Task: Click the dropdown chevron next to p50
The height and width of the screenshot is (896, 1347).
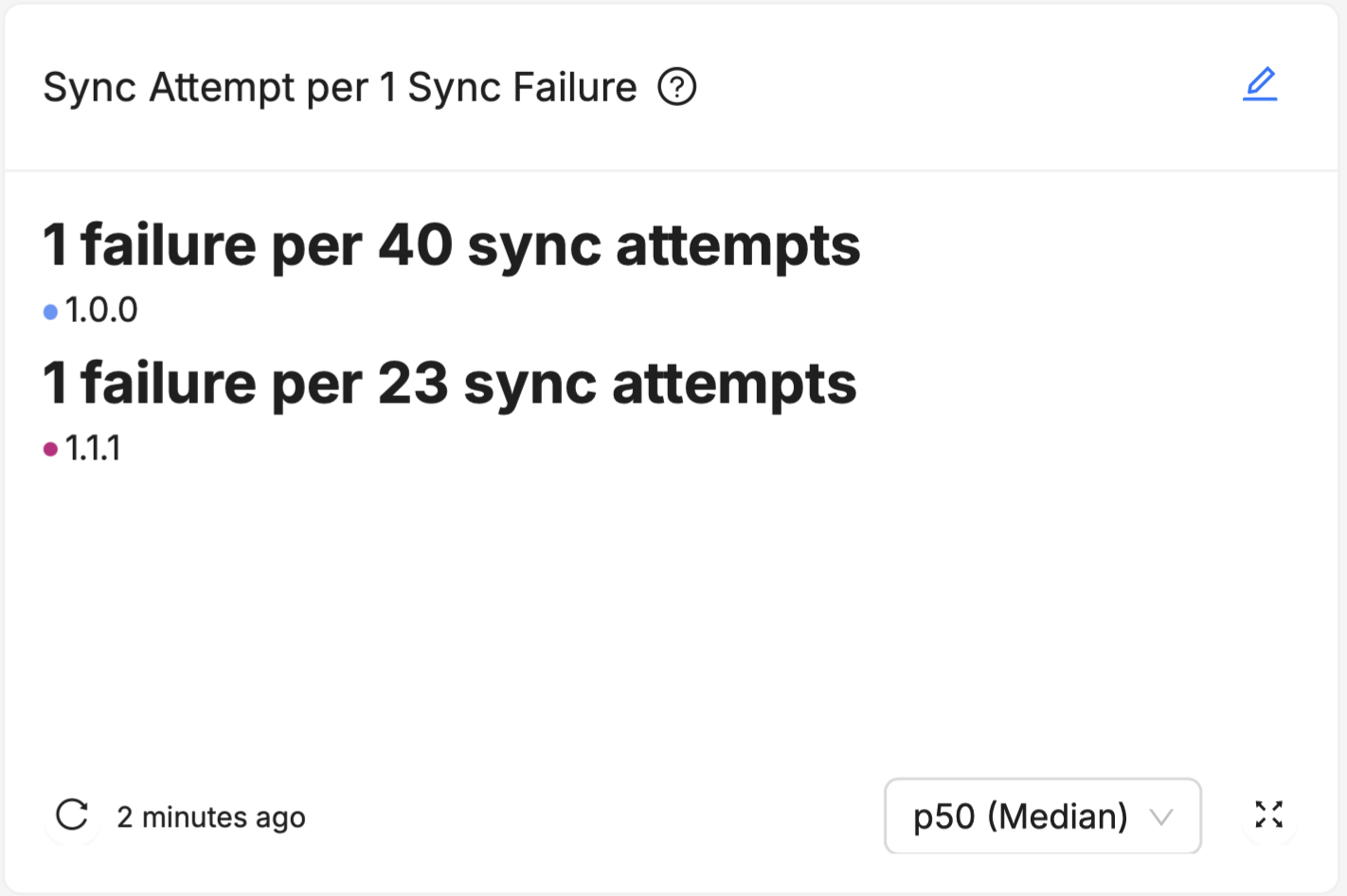Action: coord(1162,815)
